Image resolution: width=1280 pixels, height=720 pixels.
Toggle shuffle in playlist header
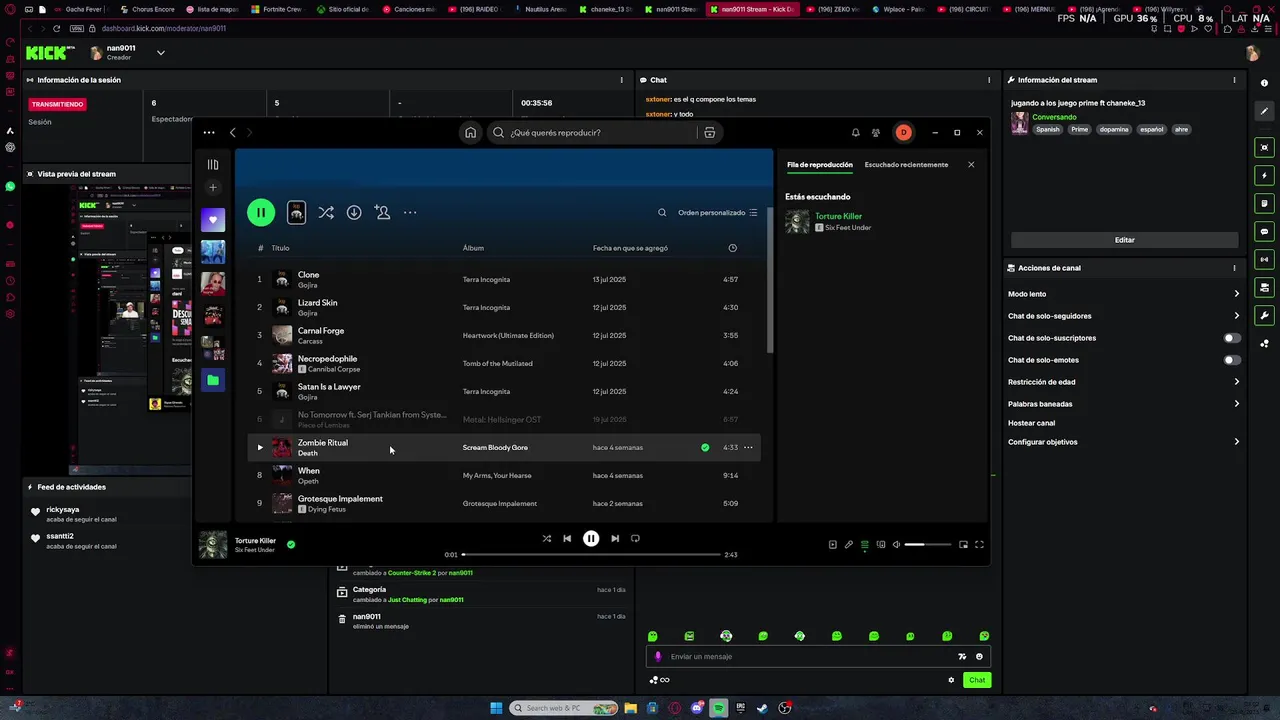click(x=326, y=212)
